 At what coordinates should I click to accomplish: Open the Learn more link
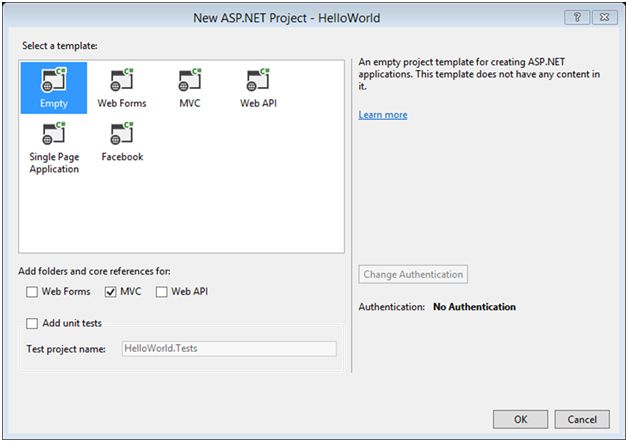coord(383,115)
